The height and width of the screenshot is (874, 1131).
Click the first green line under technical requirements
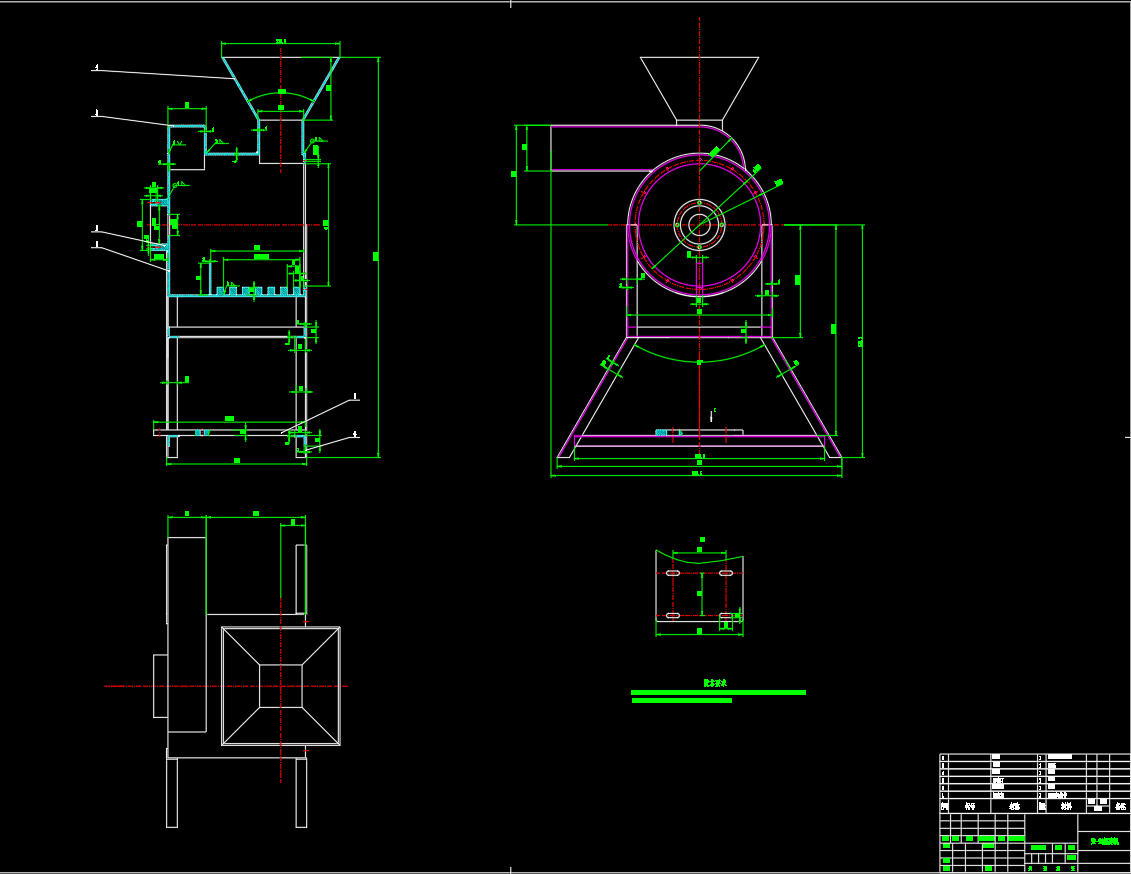(x=717, y=692)
